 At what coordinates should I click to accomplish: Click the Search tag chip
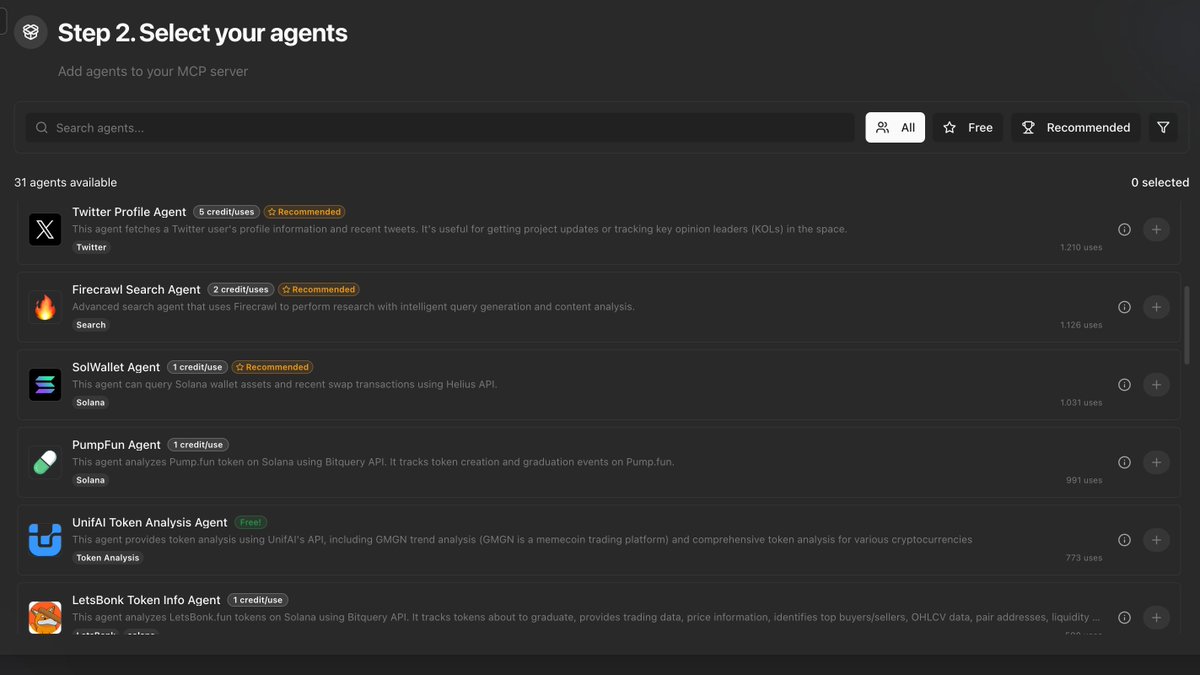tap(91, 325)
